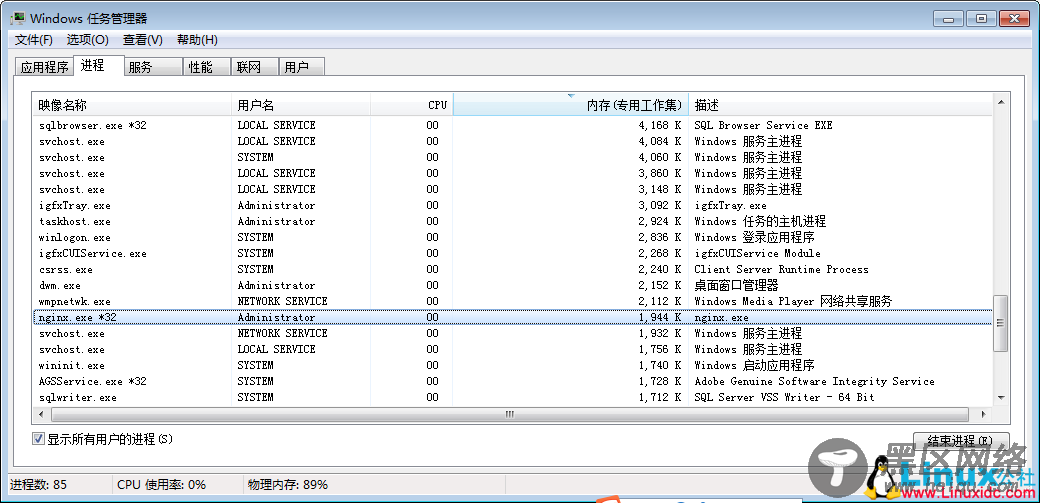Toggle 显示所有用户的进程 checkbox

click(38, 439)
